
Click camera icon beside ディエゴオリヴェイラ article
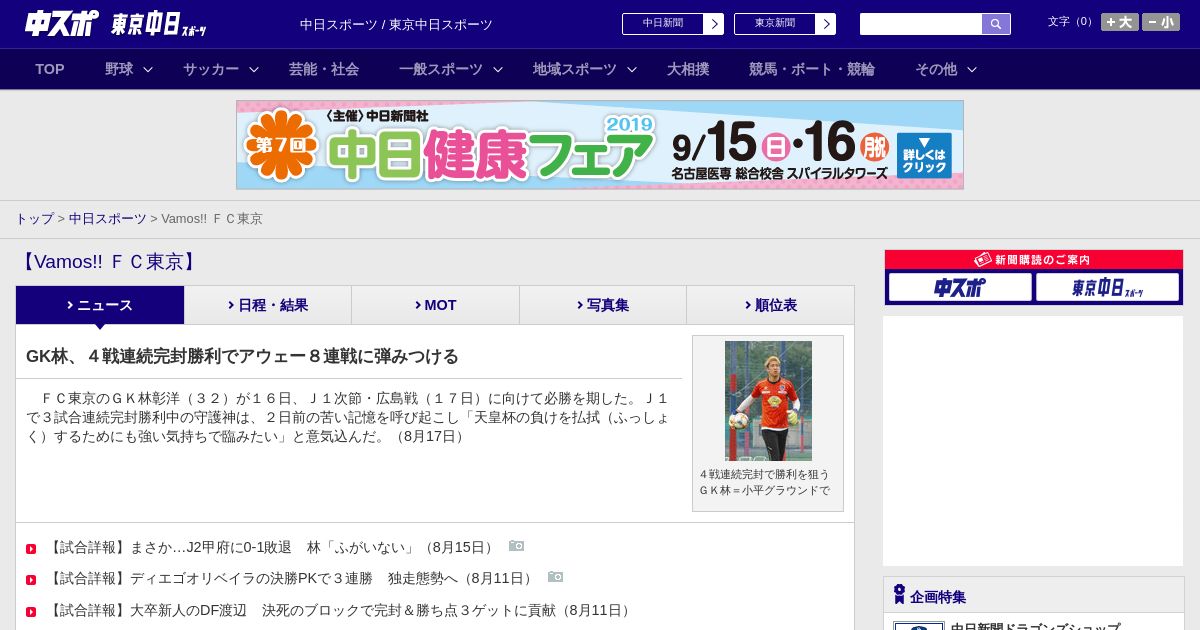(555, 577)
